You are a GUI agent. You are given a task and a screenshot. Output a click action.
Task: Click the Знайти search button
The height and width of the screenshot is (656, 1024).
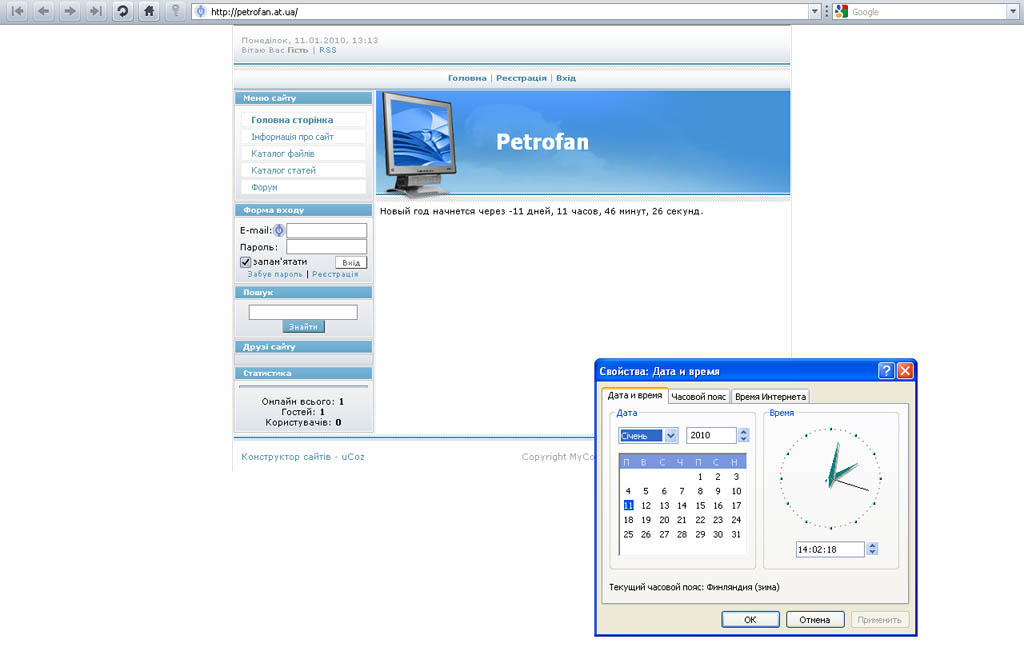tap(303, 327)
